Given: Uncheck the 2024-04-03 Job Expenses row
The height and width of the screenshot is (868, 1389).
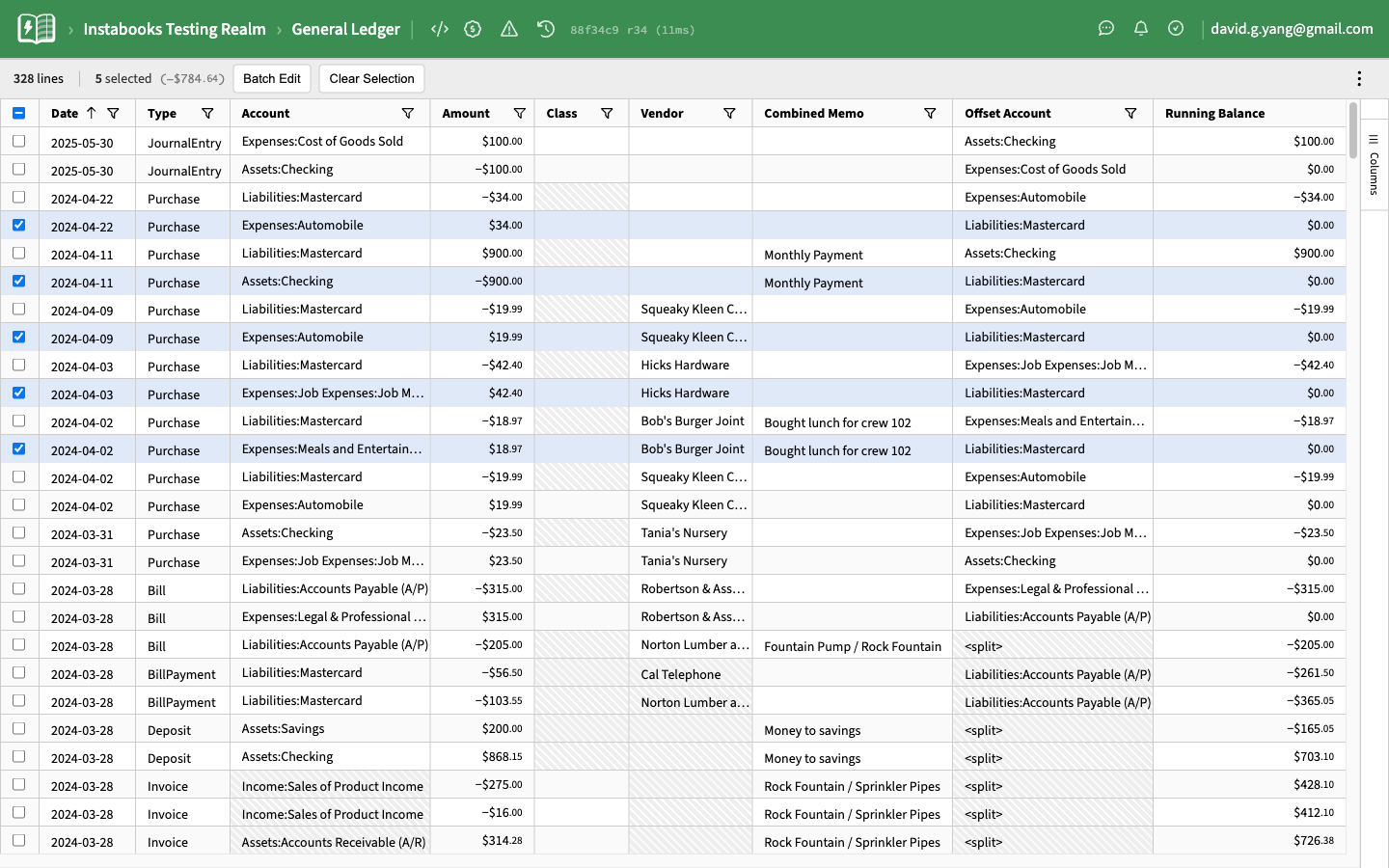Looking at the screenshot, I should (19, 393).
